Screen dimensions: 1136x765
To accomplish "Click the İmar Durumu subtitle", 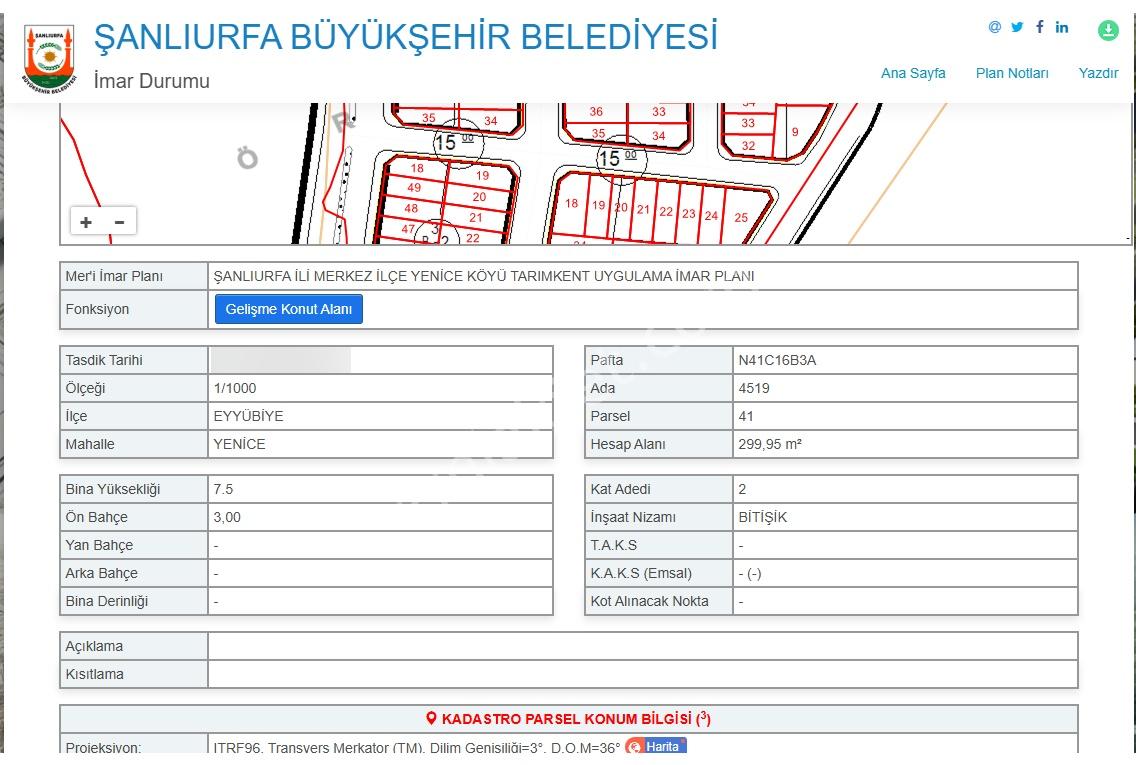I will [151, 80].
